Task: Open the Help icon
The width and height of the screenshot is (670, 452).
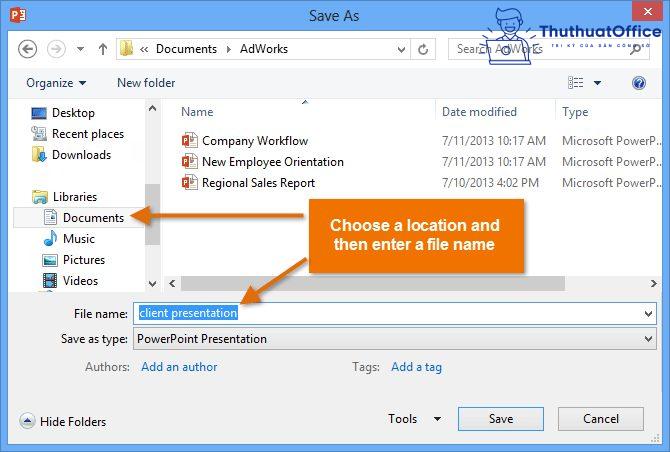Action: [639, 83]
